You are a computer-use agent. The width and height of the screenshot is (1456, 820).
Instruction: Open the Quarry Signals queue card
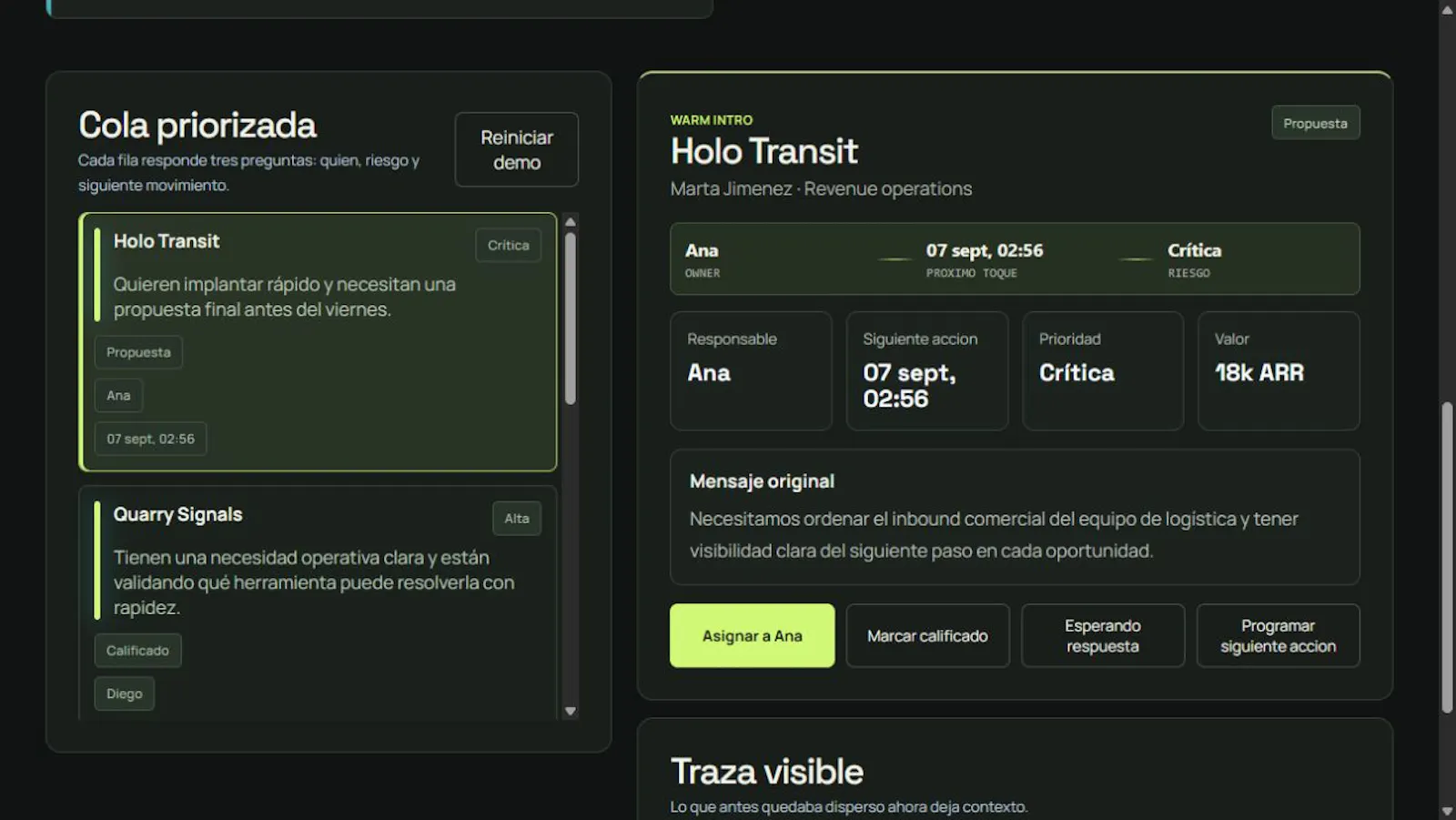(x=318, y=602)
